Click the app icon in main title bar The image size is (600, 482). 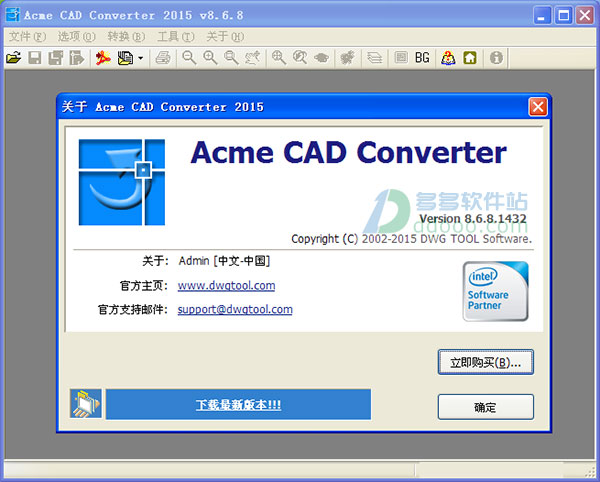tap(13, 15)
